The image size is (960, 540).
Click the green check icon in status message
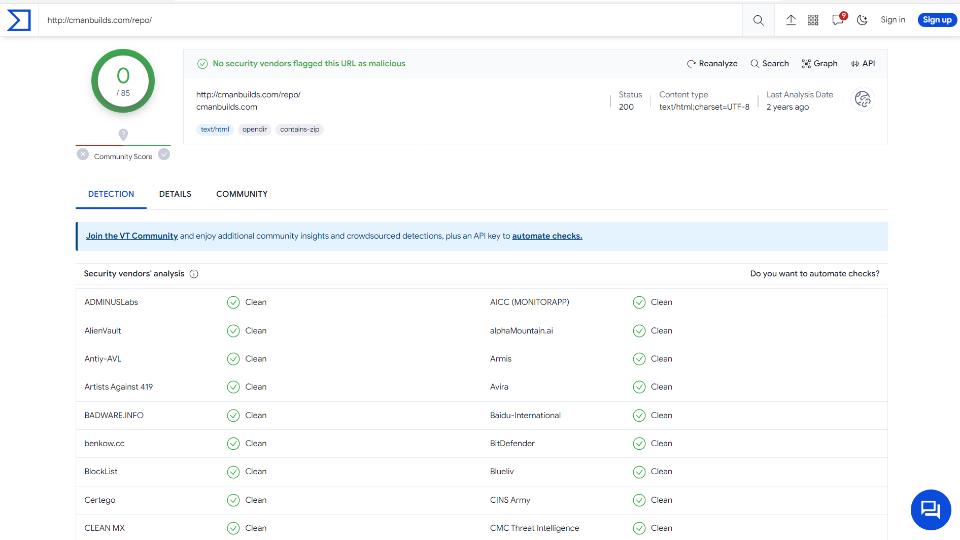tap(202, 64)
